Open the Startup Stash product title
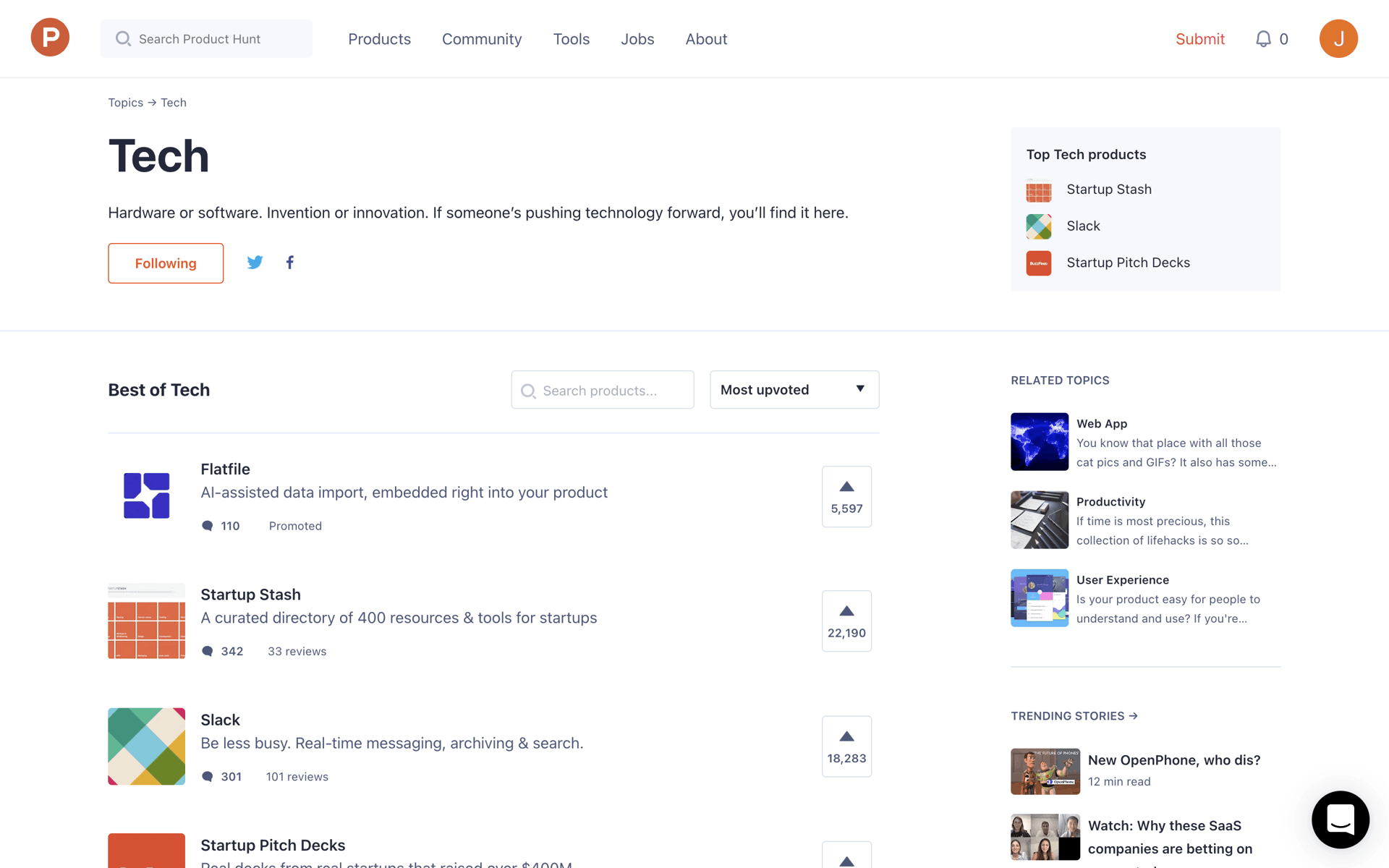Image resolution: width=1389 pixels, height=868 pixels. [x=250, y=595]
